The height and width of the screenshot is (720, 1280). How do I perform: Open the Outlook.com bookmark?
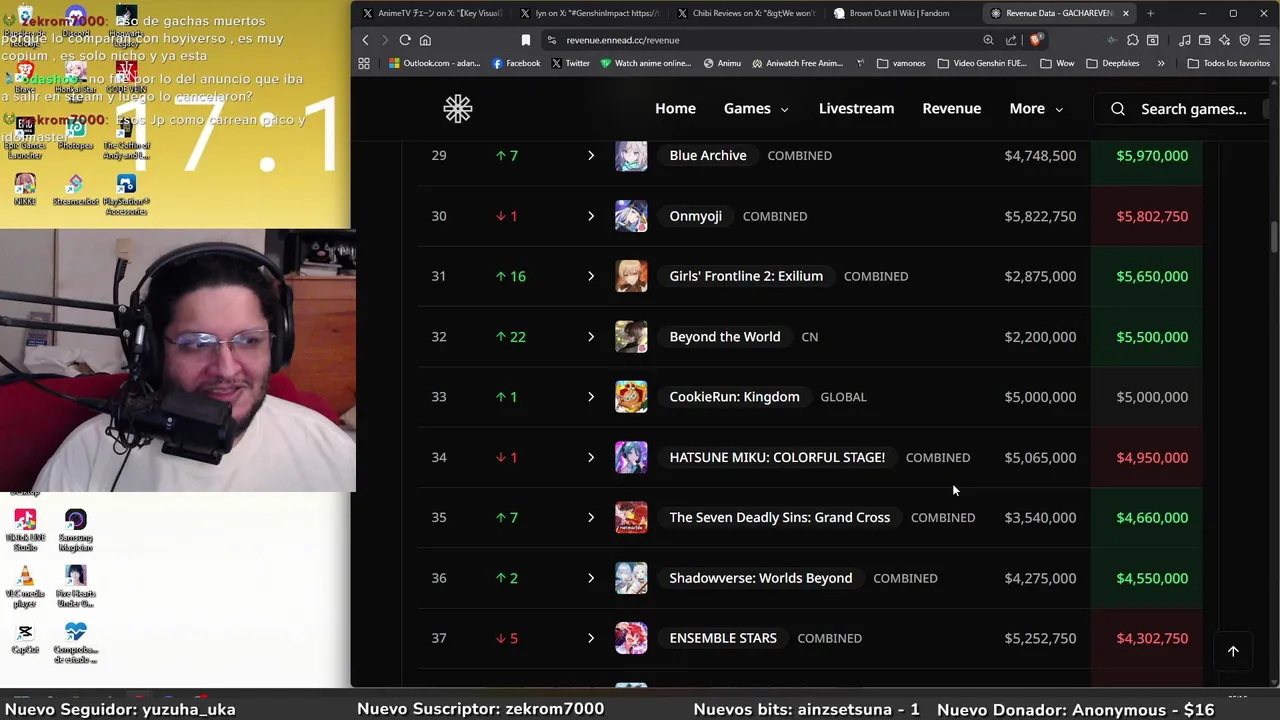[434, 63]
